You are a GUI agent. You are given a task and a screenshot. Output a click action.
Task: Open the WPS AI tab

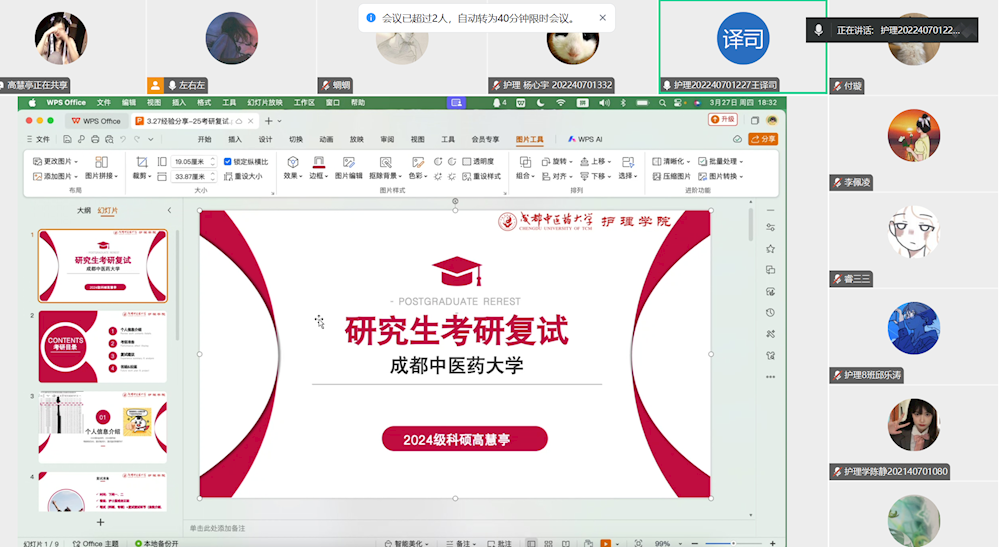pyautogui.click(x=585, y=140)
